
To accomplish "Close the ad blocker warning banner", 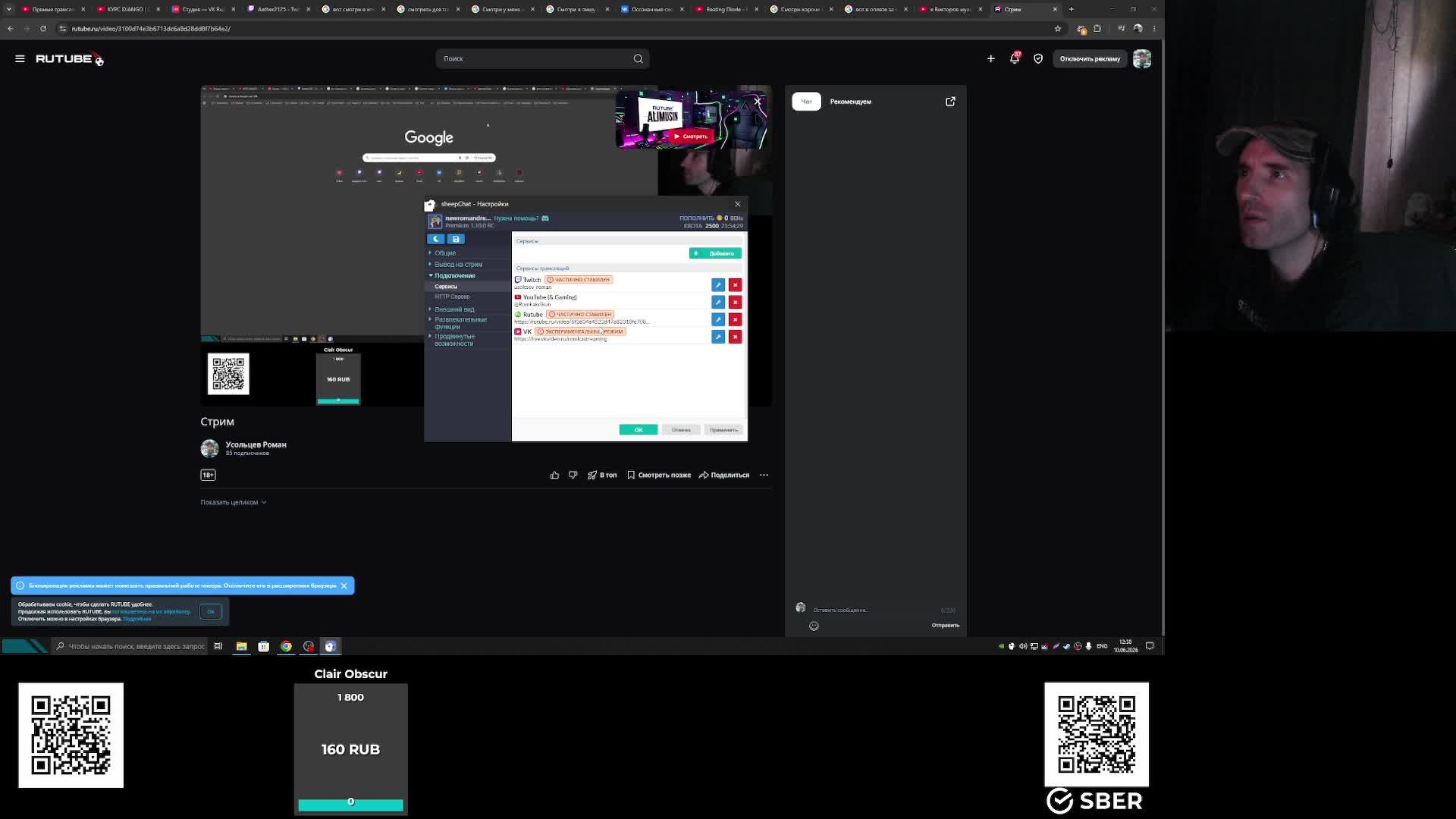I will point(344,585).
